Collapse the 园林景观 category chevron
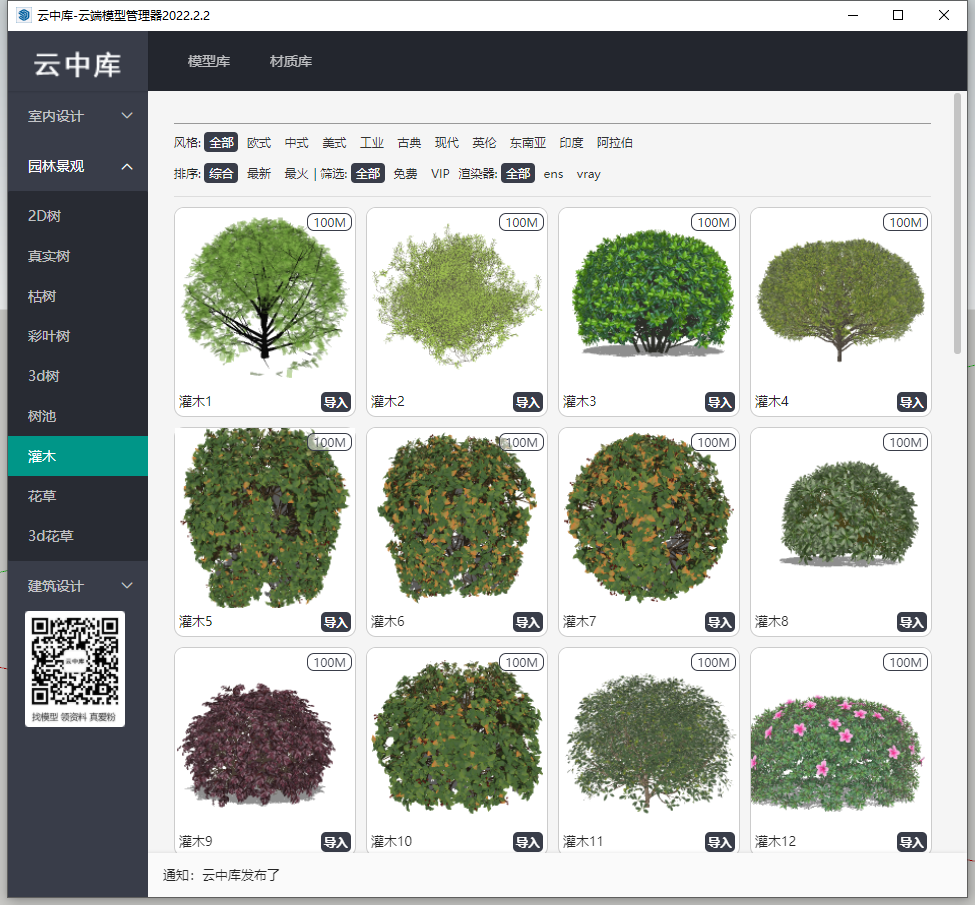975x905 pixels. [x=127, y=167]
